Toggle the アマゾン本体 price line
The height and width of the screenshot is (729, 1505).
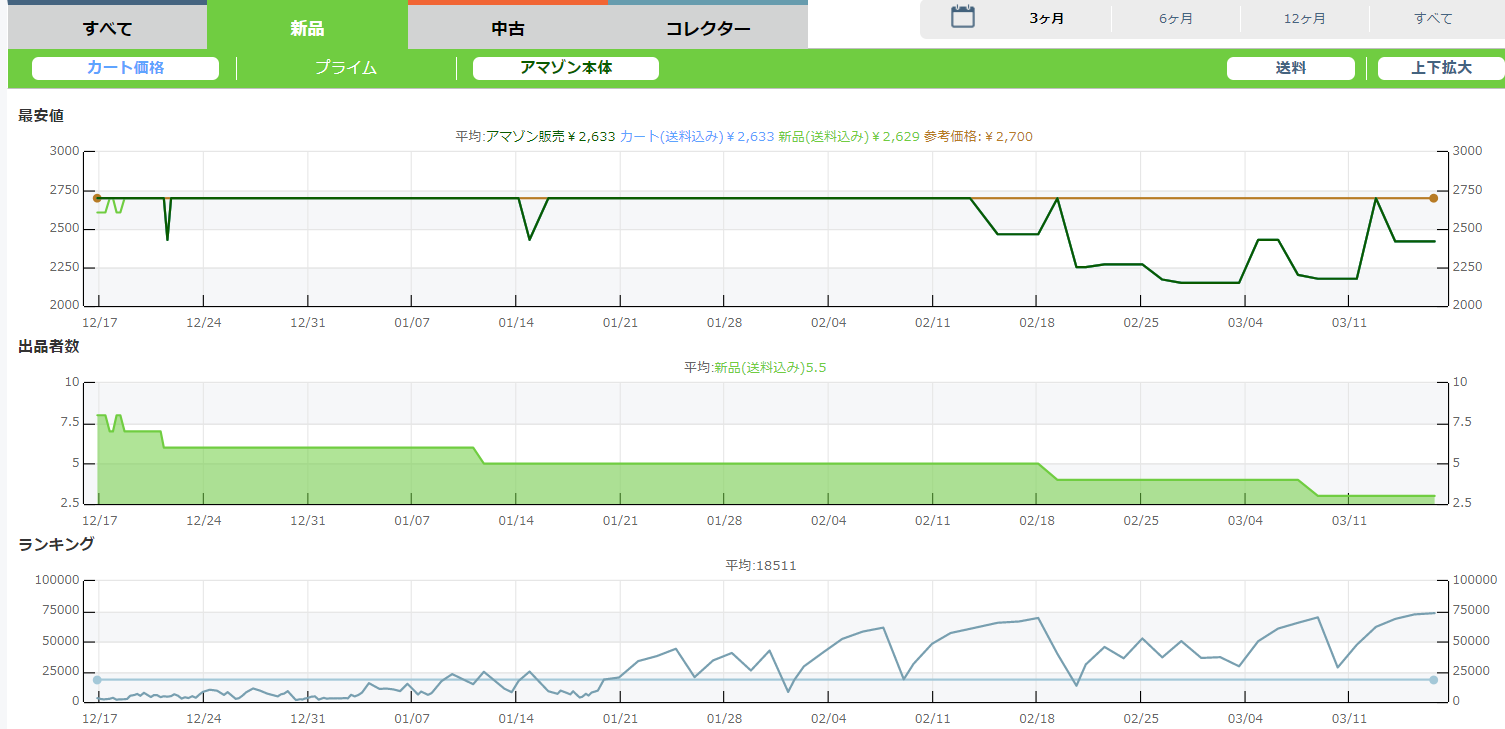(565, 68)
